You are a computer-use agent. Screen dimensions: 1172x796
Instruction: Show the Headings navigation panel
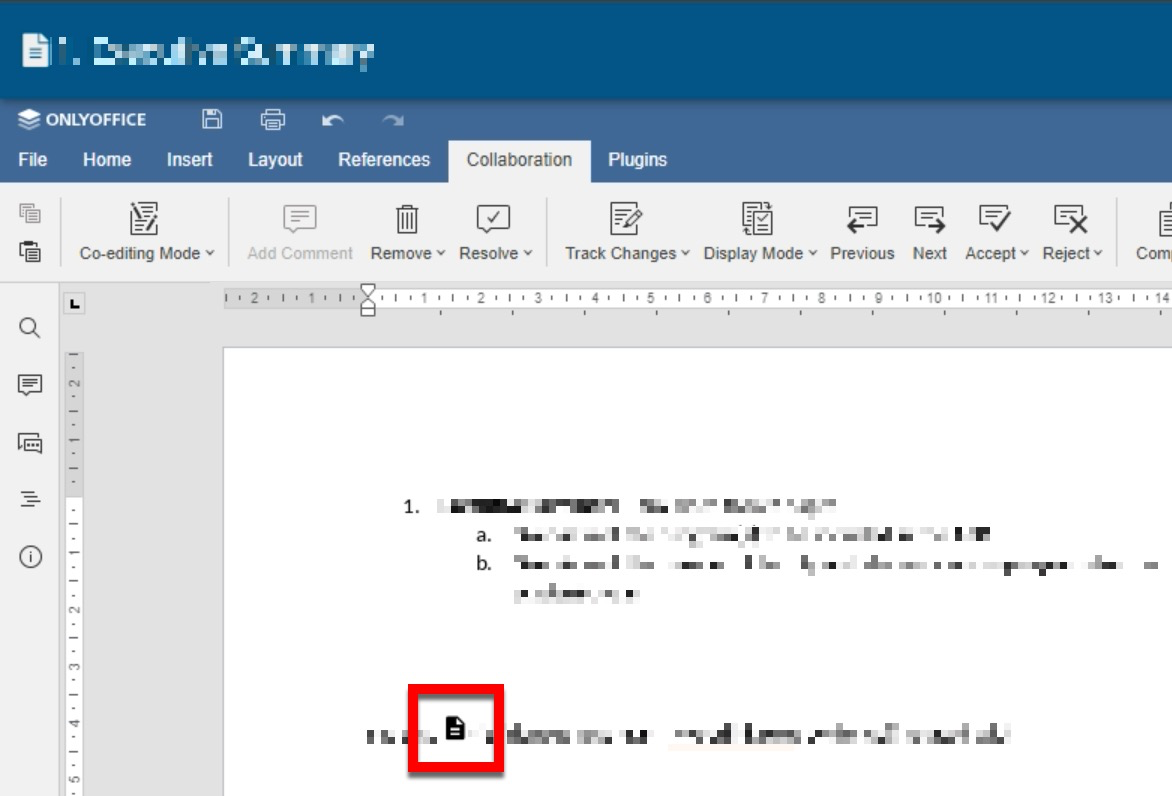(x=30, y=499)
